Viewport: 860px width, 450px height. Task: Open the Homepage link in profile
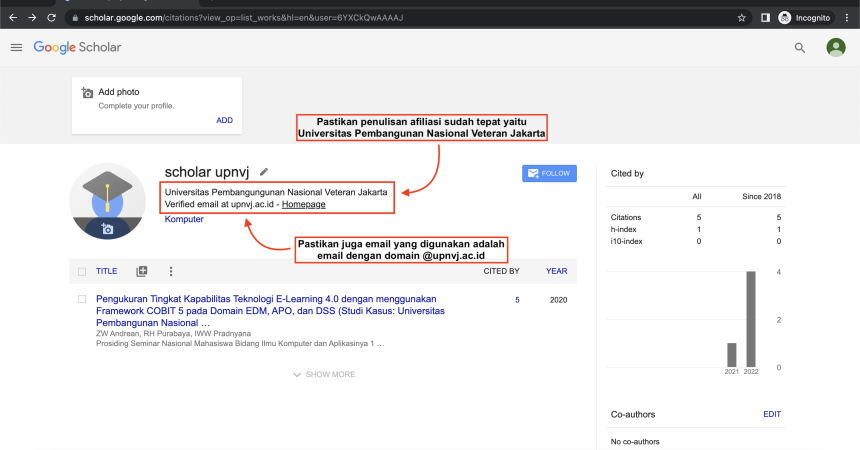tap(303, 204)
